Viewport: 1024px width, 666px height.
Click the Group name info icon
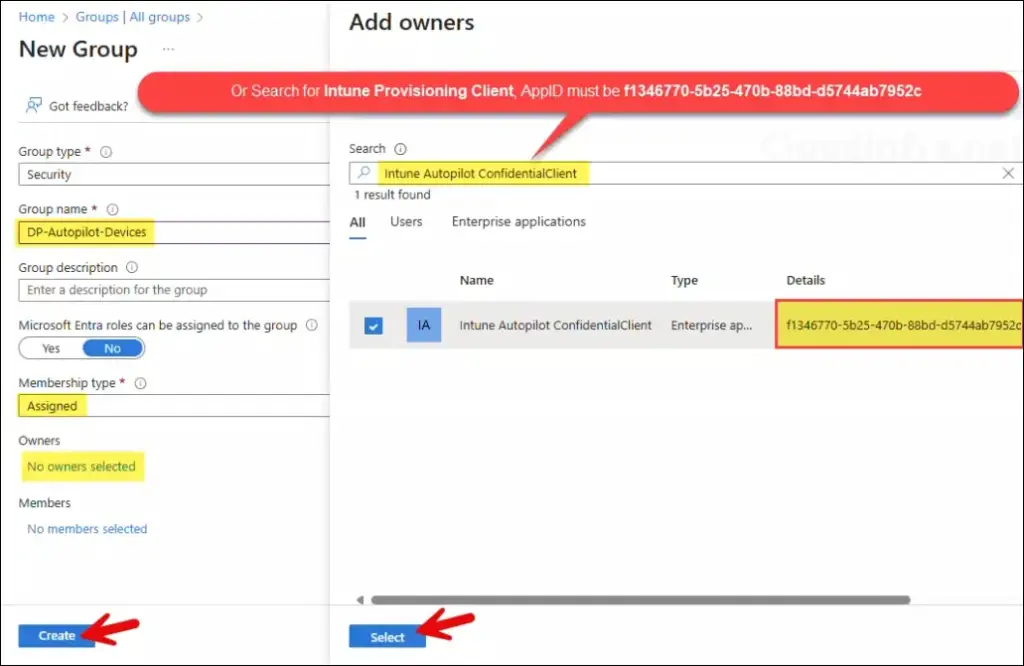(112, 210)
